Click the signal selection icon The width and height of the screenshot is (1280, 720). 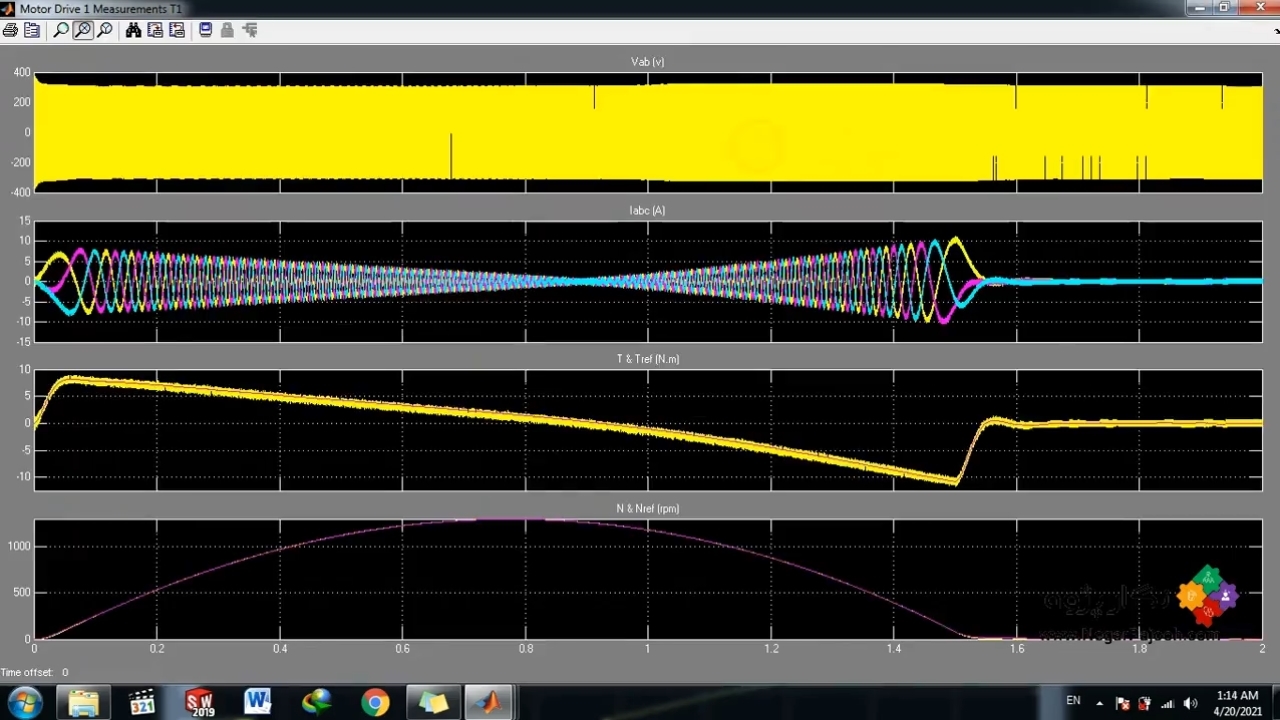coord(249,30)
